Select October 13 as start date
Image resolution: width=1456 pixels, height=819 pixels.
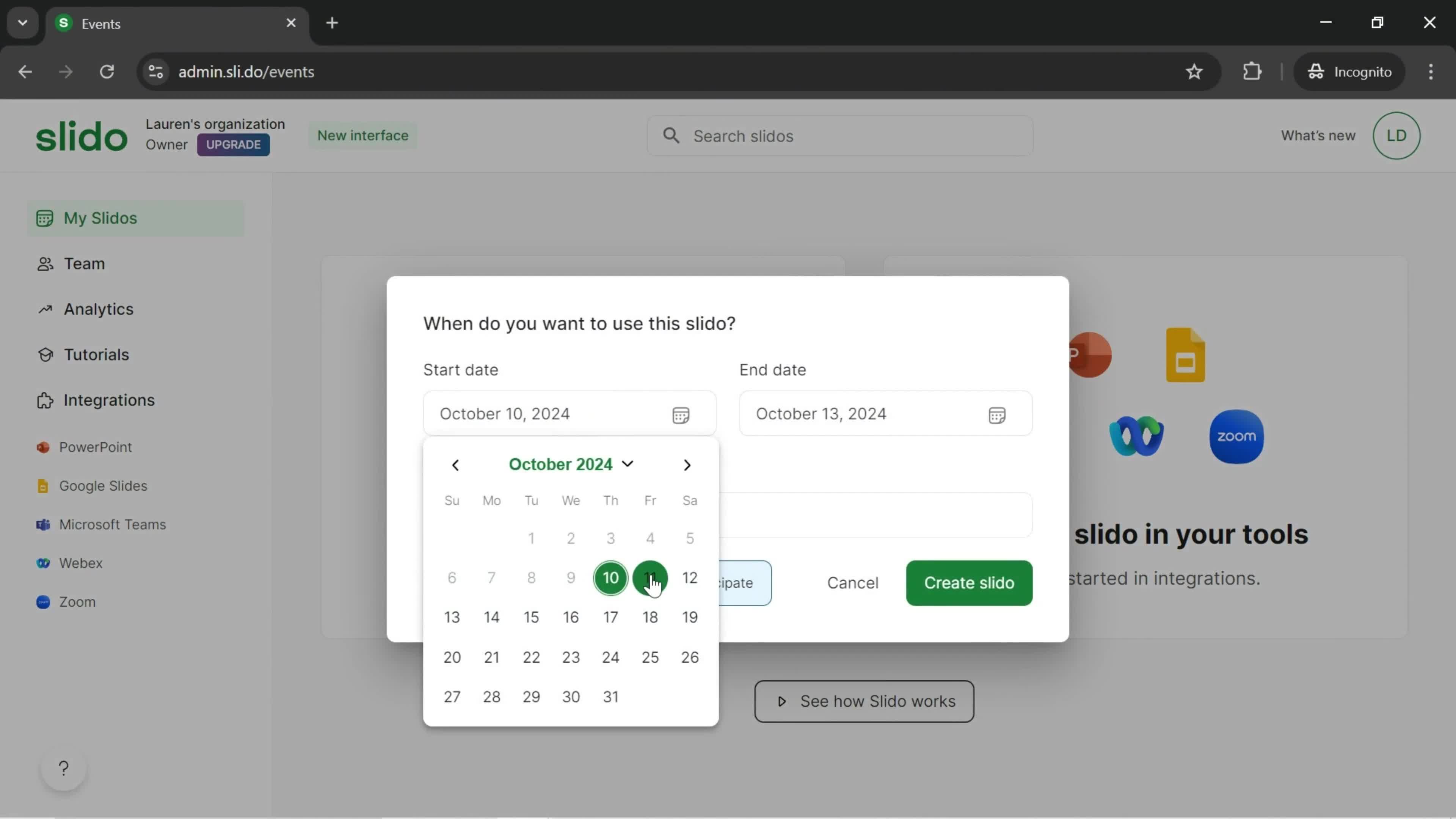452,617
